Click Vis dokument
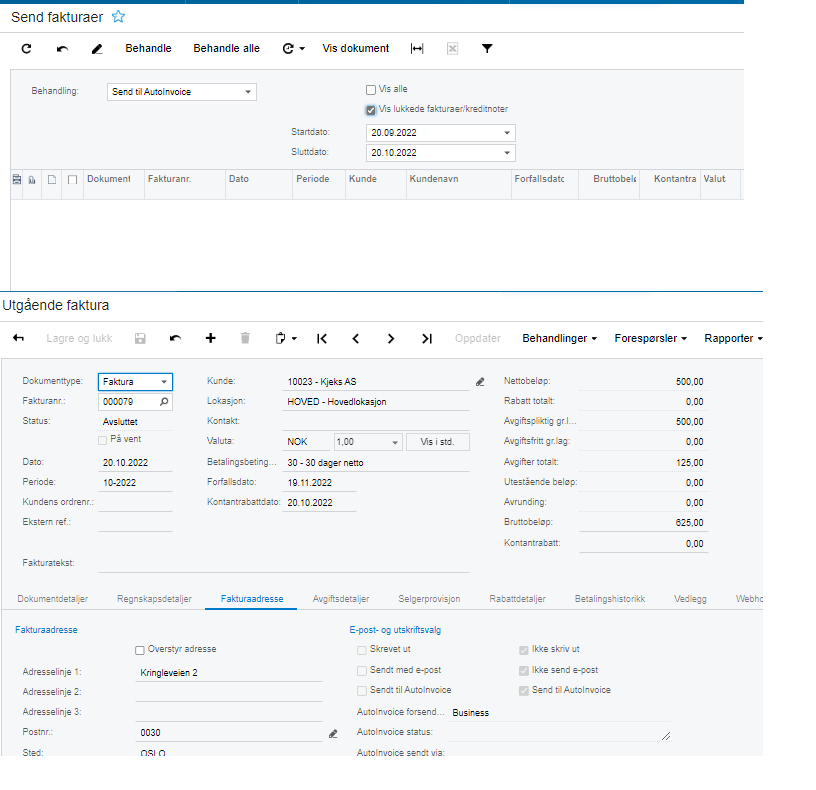The height and width of the screenshot is (790, 816). click(355, 48)
